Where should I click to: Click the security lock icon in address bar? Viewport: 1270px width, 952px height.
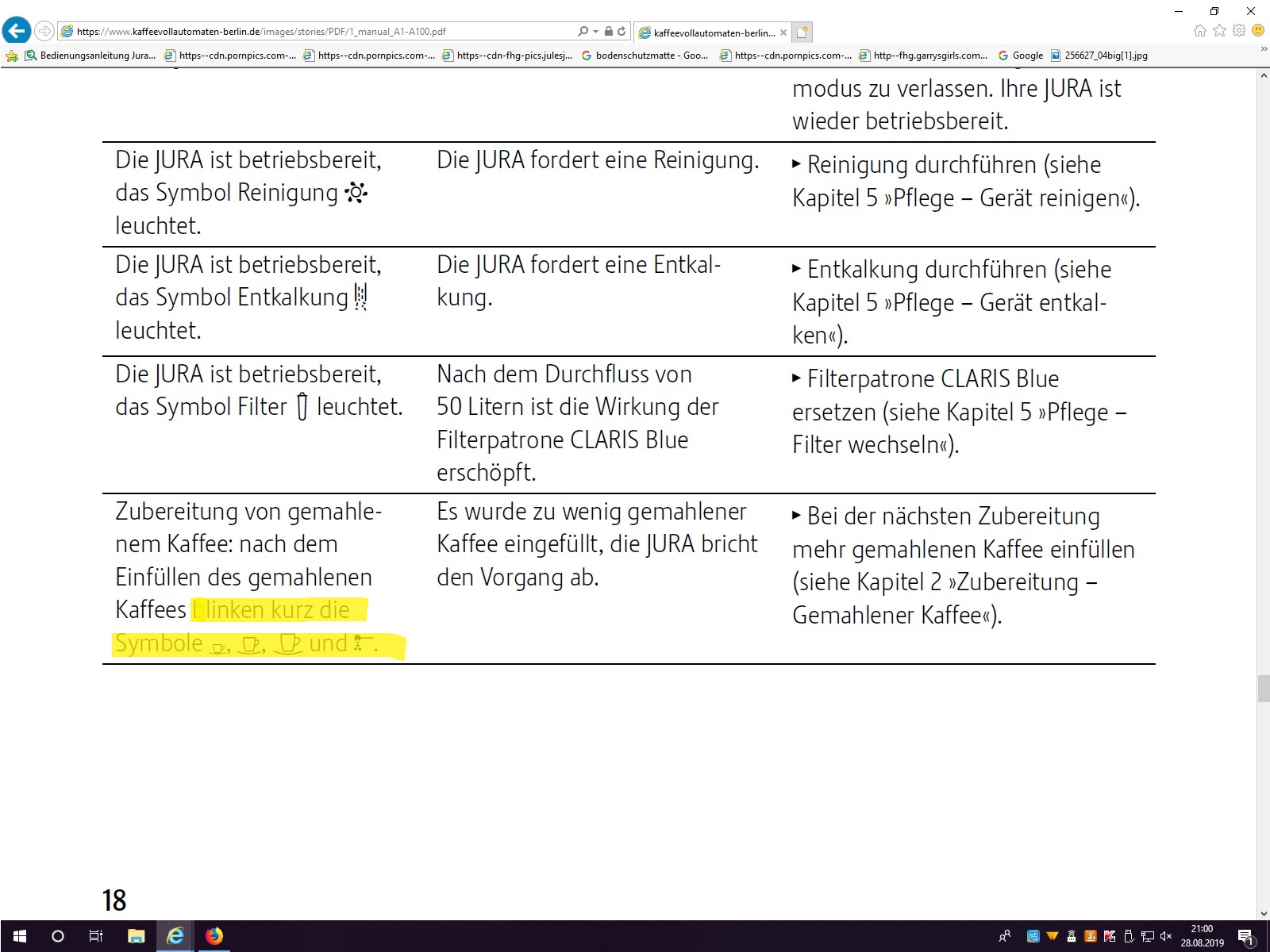coord(608,32)
